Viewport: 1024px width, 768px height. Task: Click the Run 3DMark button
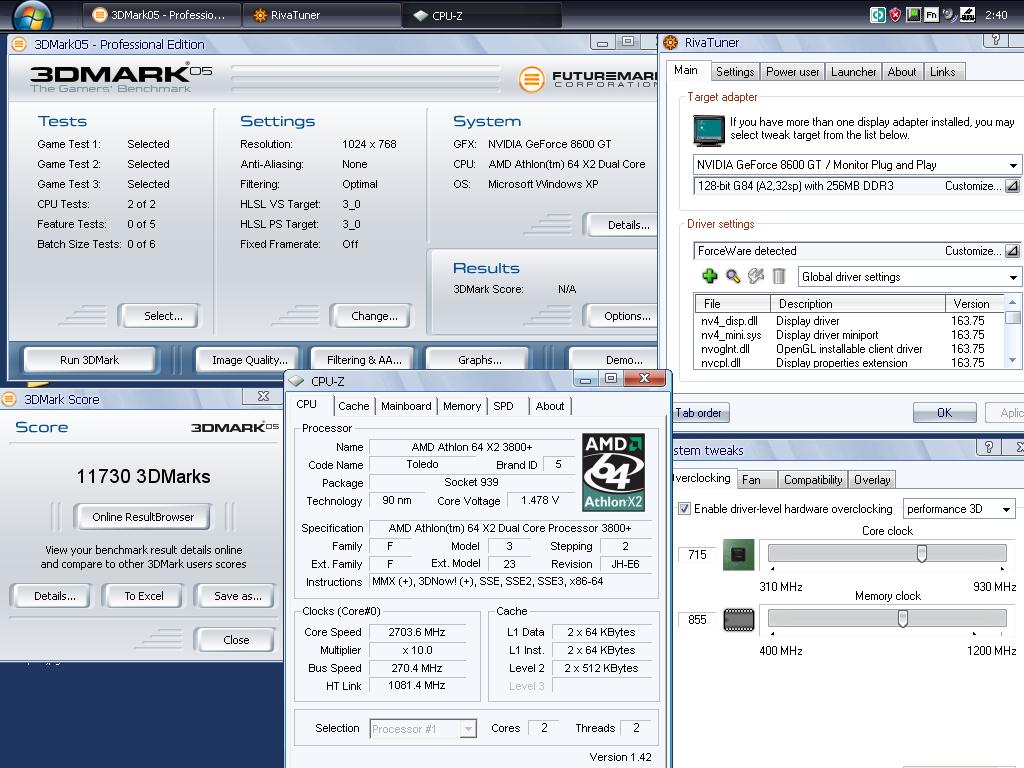point(89,360)
